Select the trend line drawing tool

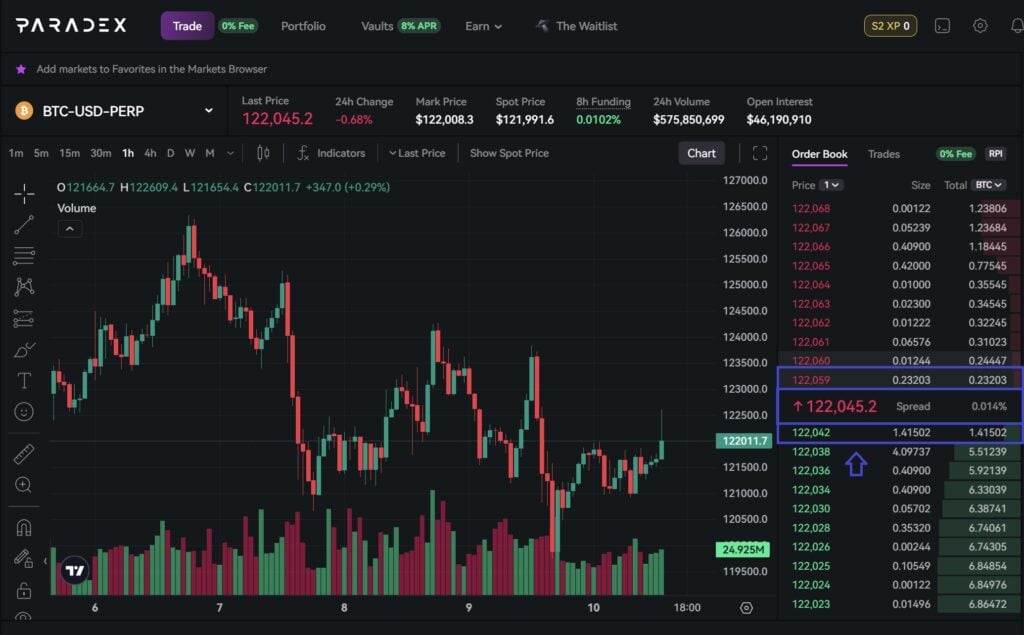[x=24, y=224]
